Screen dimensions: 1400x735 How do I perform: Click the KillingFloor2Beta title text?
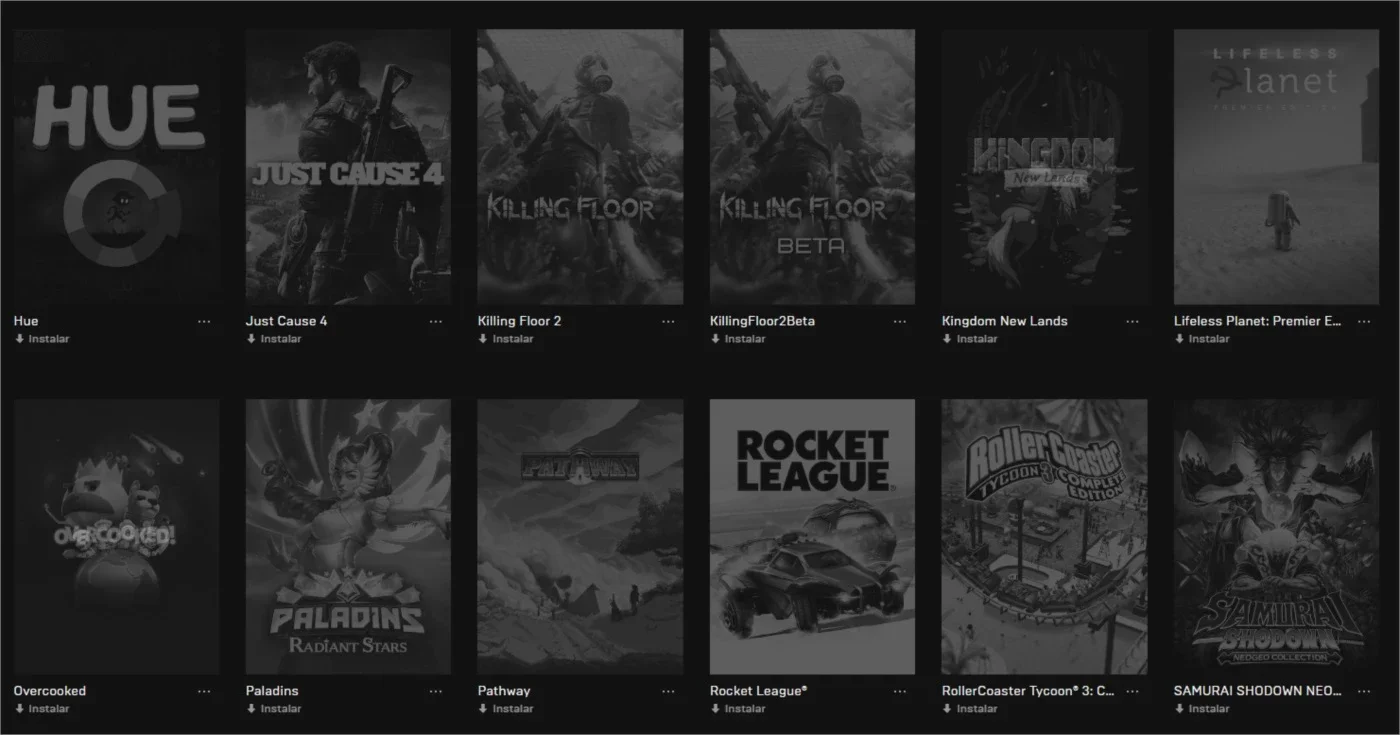coord(763,321)
